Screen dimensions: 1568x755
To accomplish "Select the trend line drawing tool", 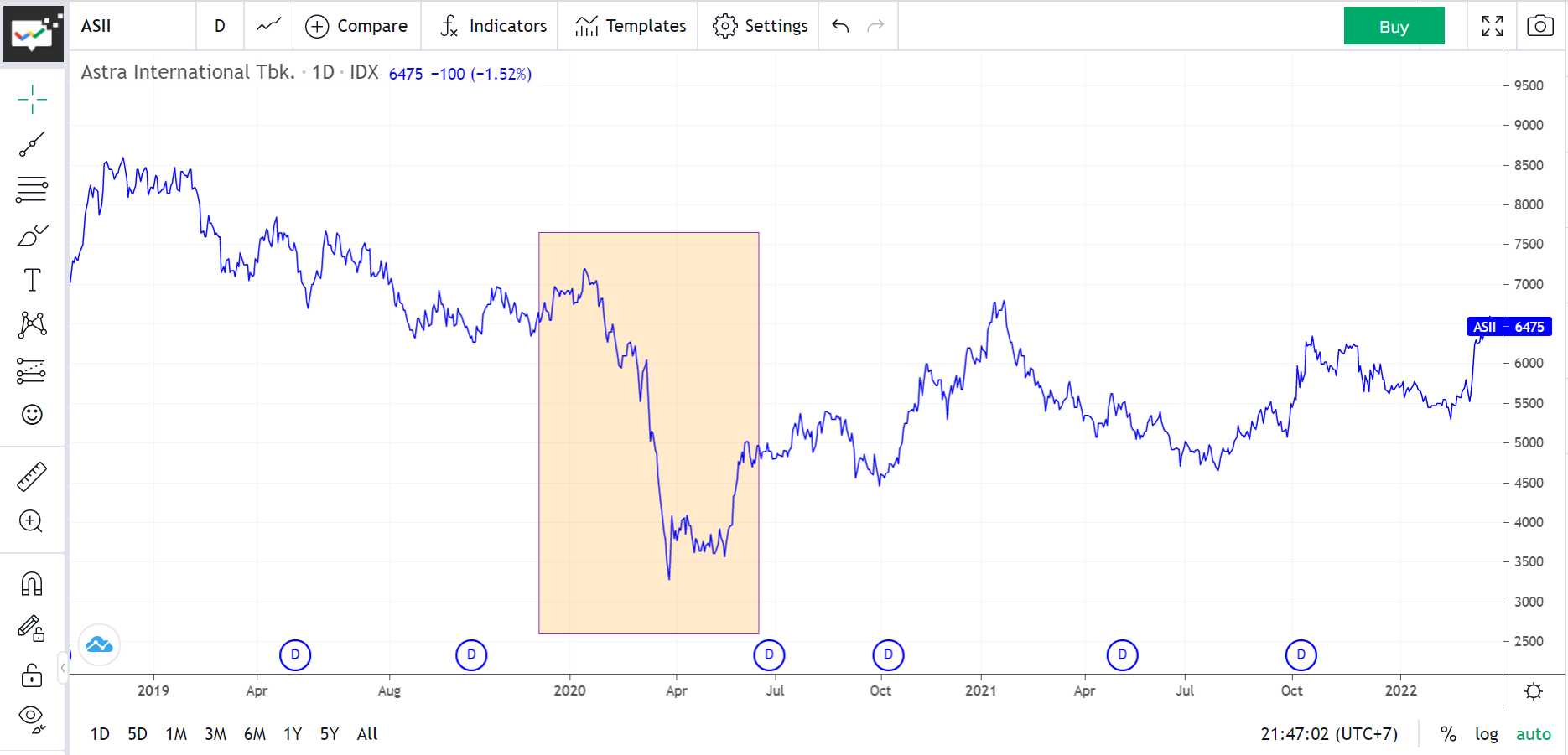I will [x=32, y=144].
